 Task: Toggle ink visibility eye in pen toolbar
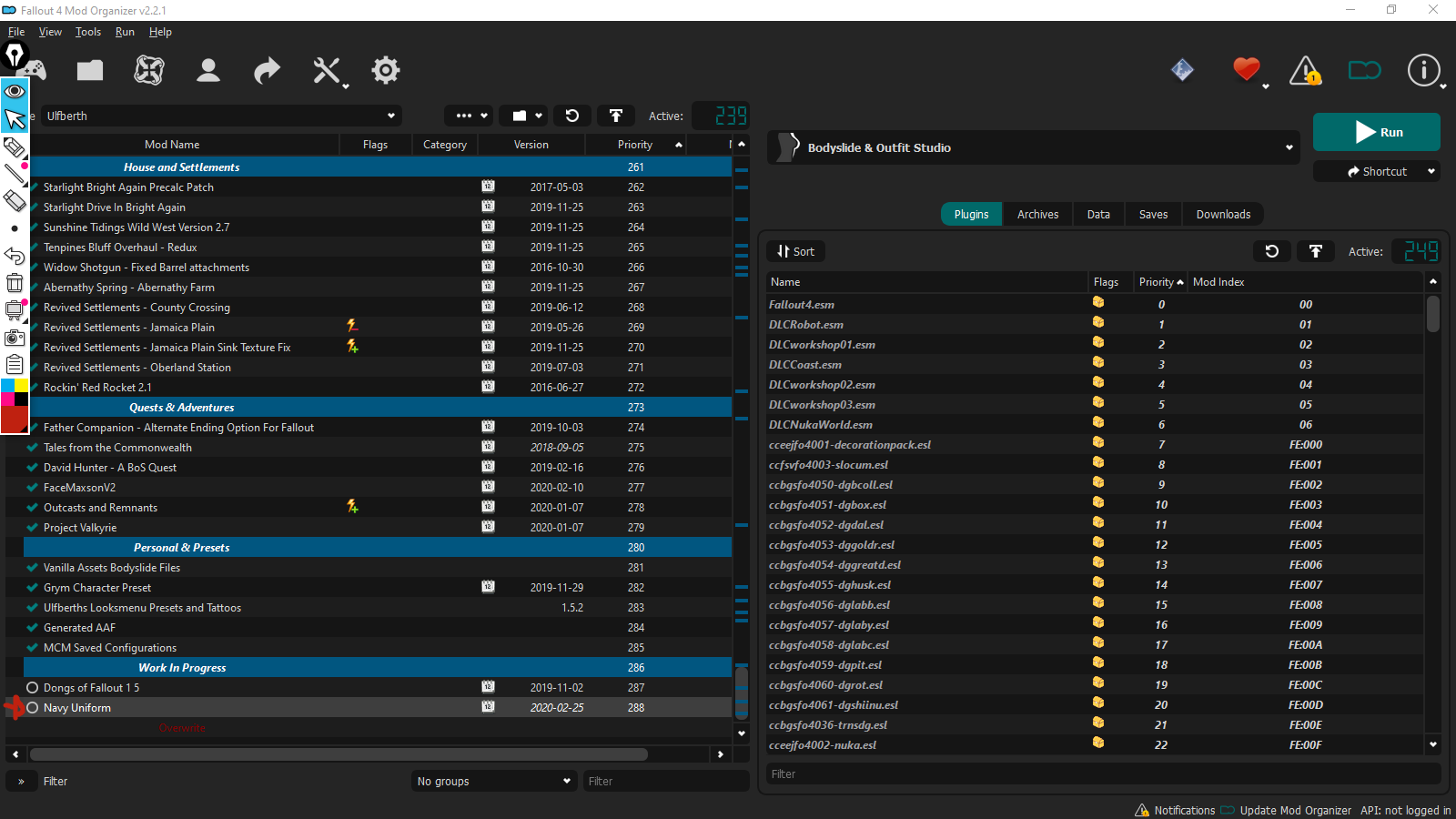tap(15, 91)
